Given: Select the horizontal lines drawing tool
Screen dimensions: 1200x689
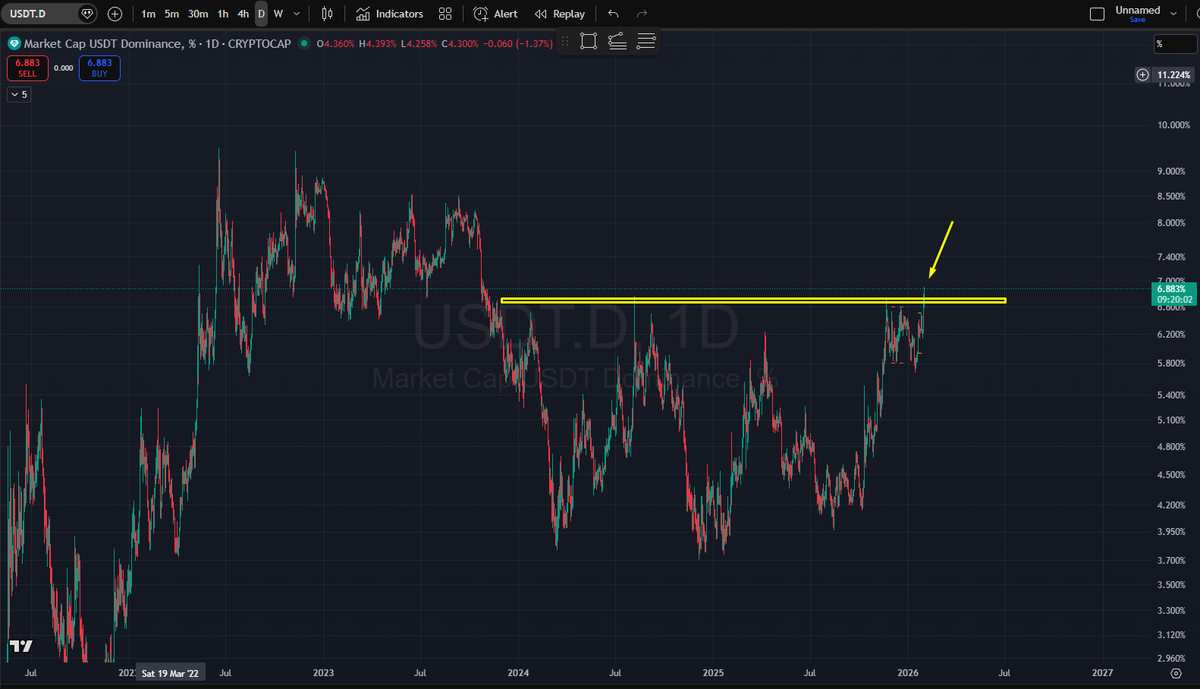Looking at the screenshot, I should 646,41.
